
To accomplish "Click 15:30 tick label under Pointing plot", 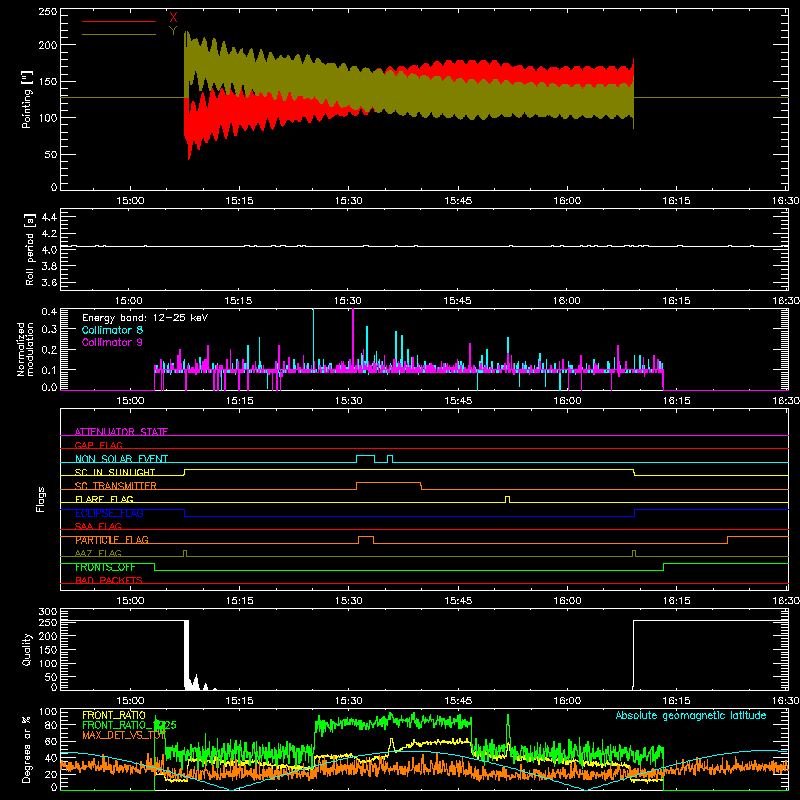I will [348, 201].
